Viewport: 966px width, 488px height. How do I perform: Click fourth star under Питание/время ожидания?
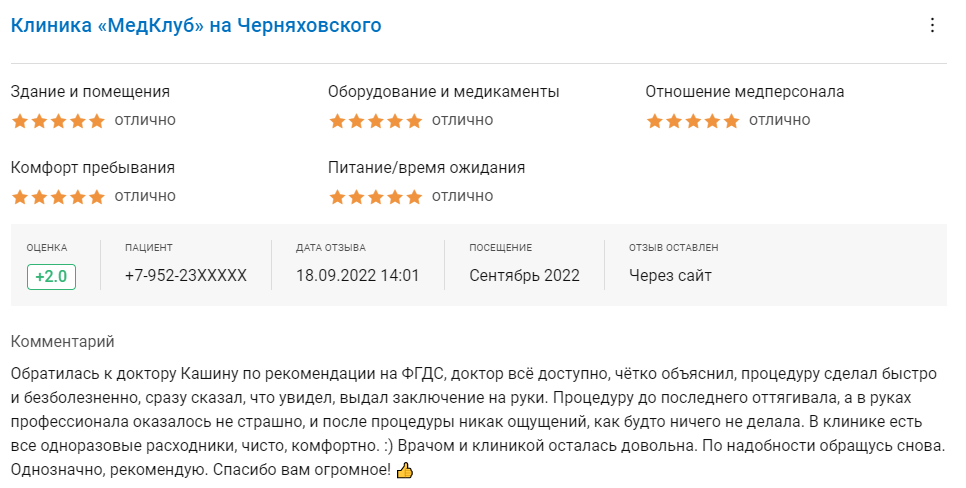[395, 197]
